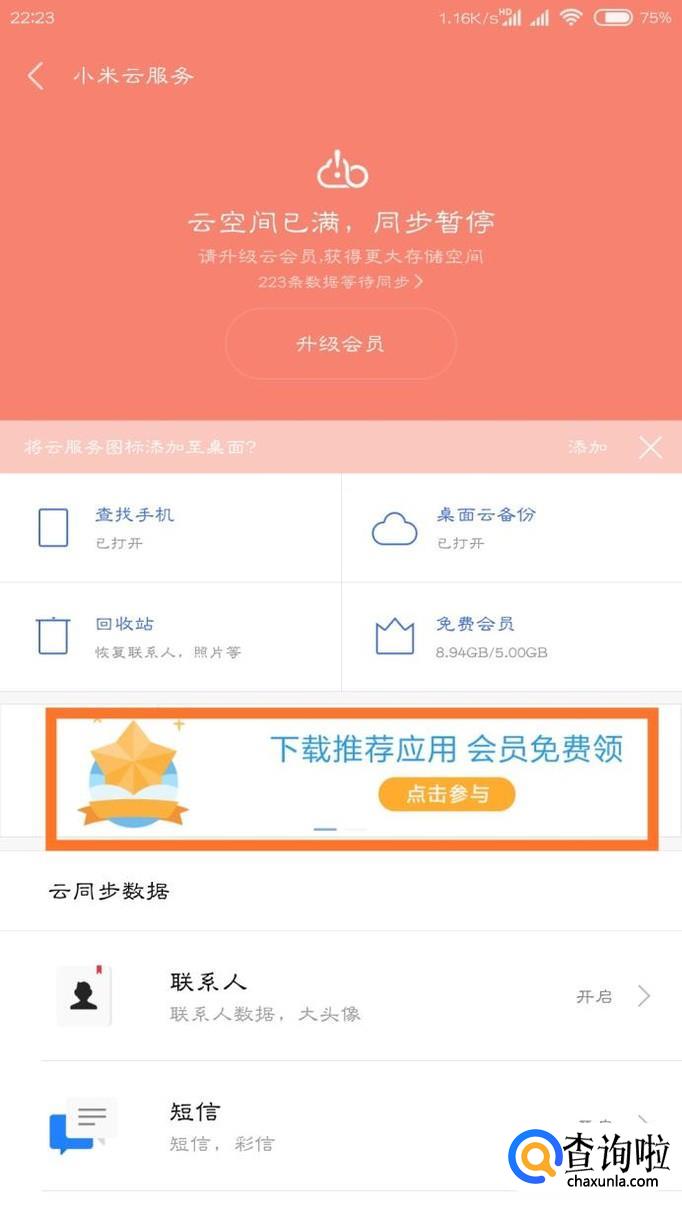This screenshot has width=682, height=1212.
Task: Click the cloud warning icon at top
Action: click(342, 169)
